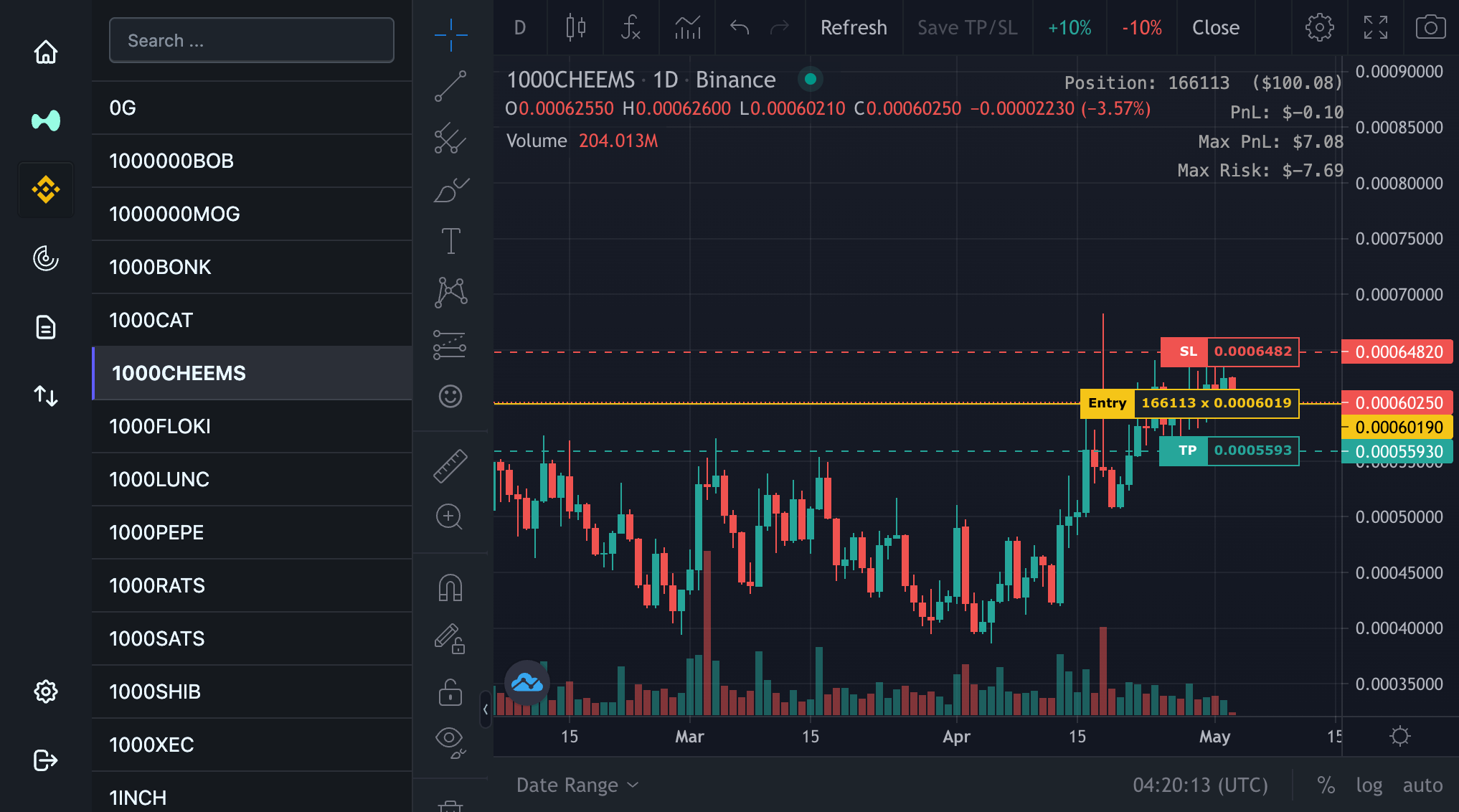
Task: Select the Binance exchange sidebar icon
Action: (x=46, y=190)
